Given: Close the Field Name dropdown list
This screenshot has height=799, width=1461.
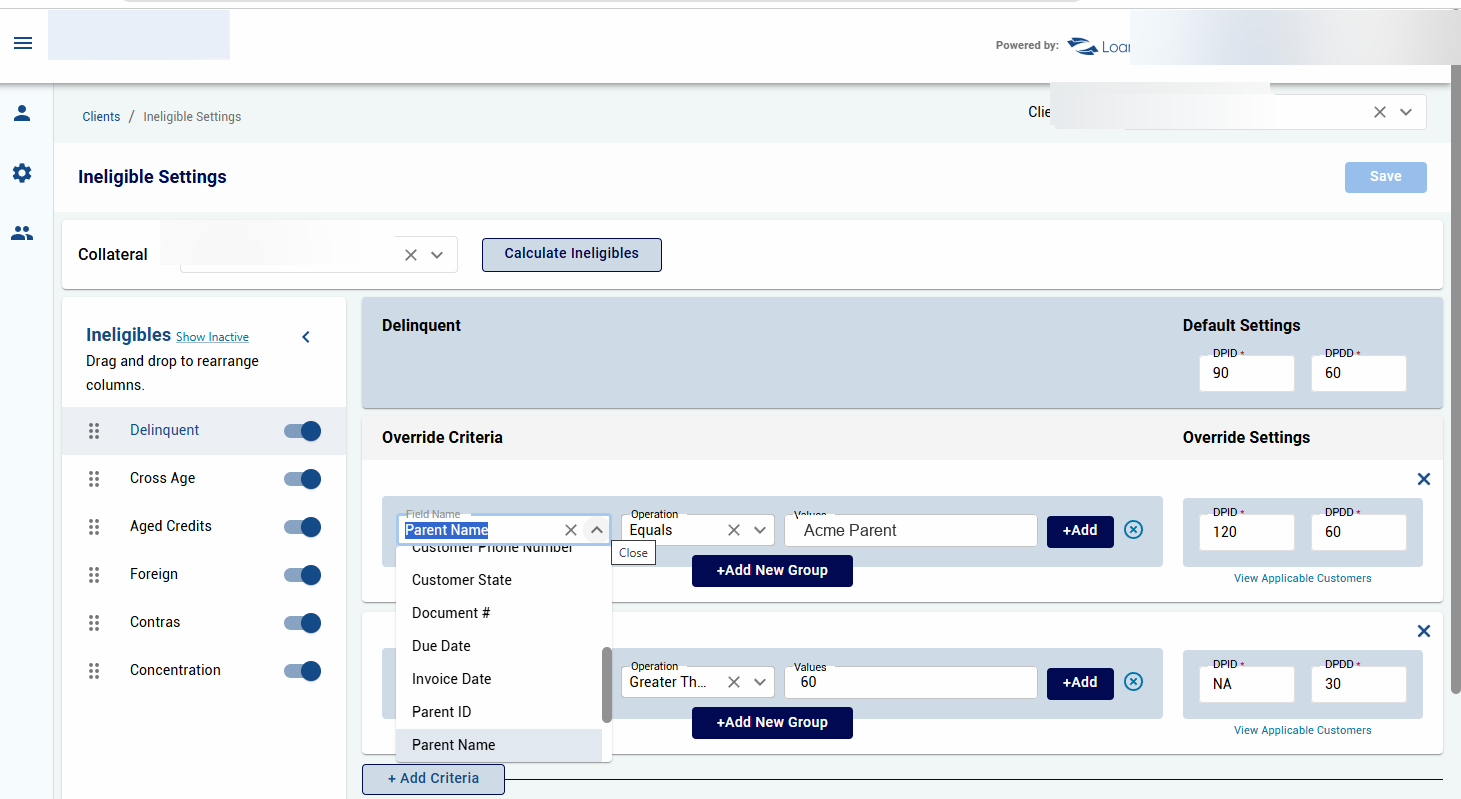Looking at the screenshot, I should 597,530.
